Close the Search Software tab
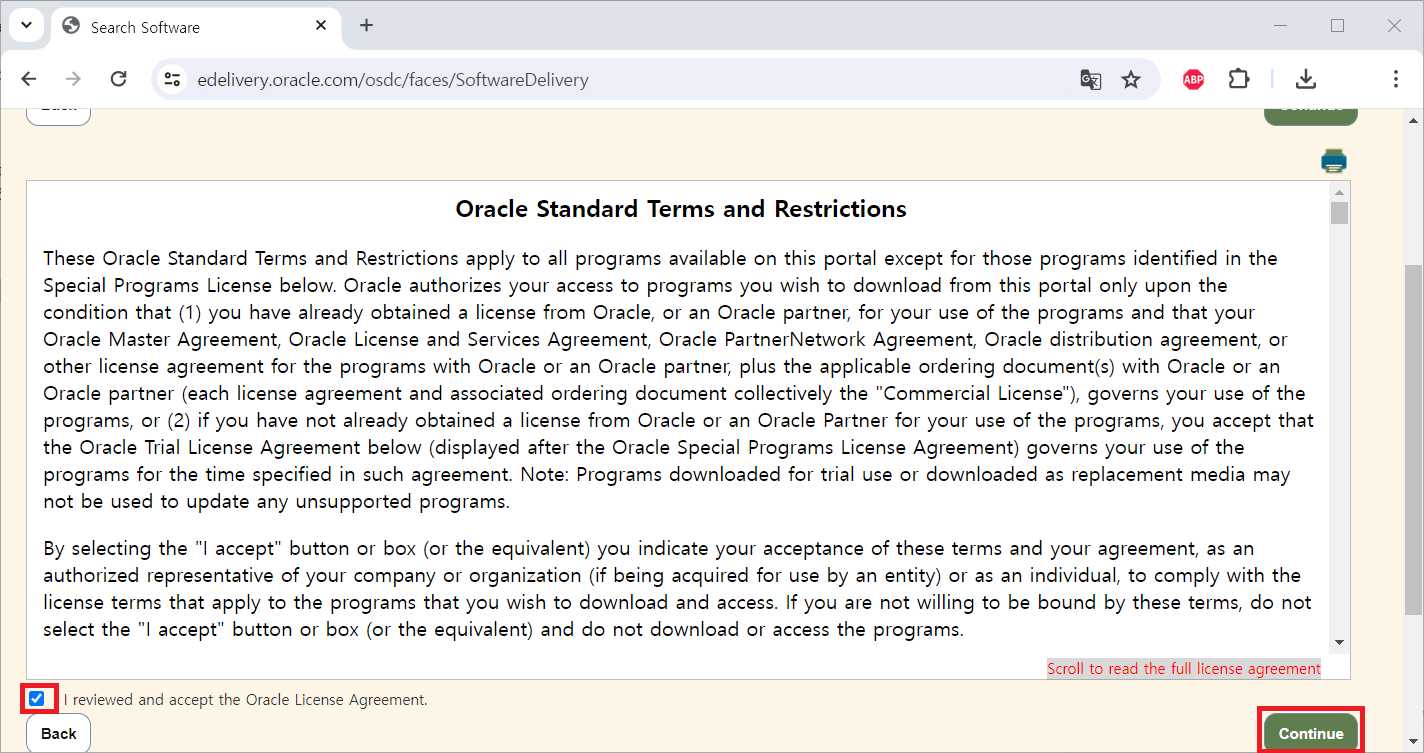This screenshot has height=753, width=1424. pos(322,27)
